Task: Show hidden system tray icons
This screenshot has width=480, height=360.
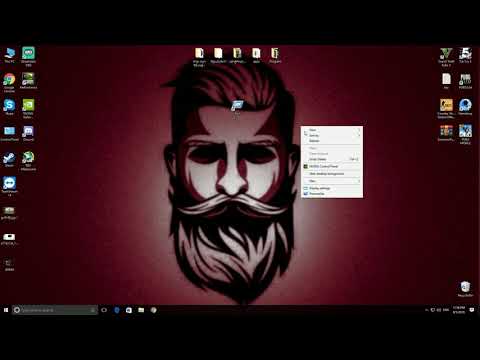Action: point(426,310)
